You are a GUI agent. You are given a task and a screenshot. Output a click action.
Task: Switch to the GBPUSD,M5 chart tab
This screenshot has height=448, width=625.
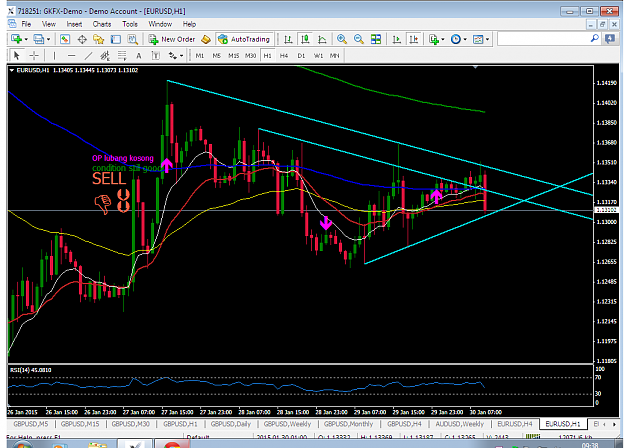click(31, 424)
